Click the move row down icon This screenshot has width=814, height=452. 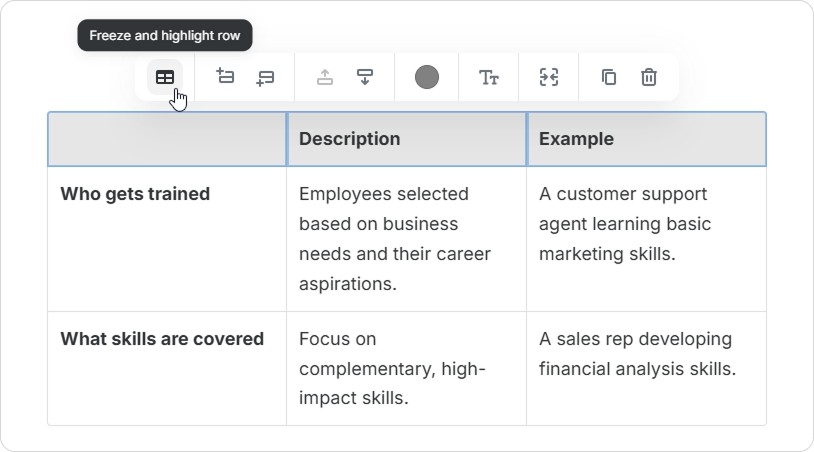365,77
